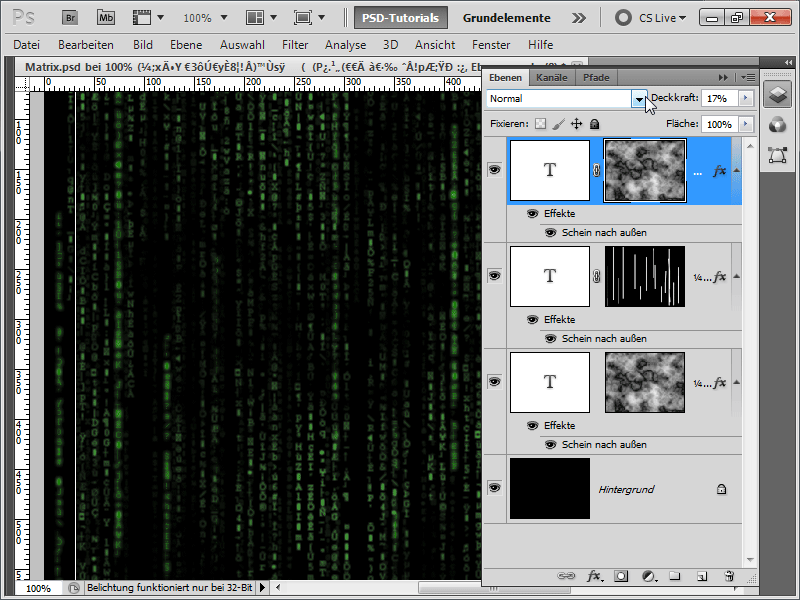Switch to the Pfade tab

pyautogui.click(x=596, y=78)
